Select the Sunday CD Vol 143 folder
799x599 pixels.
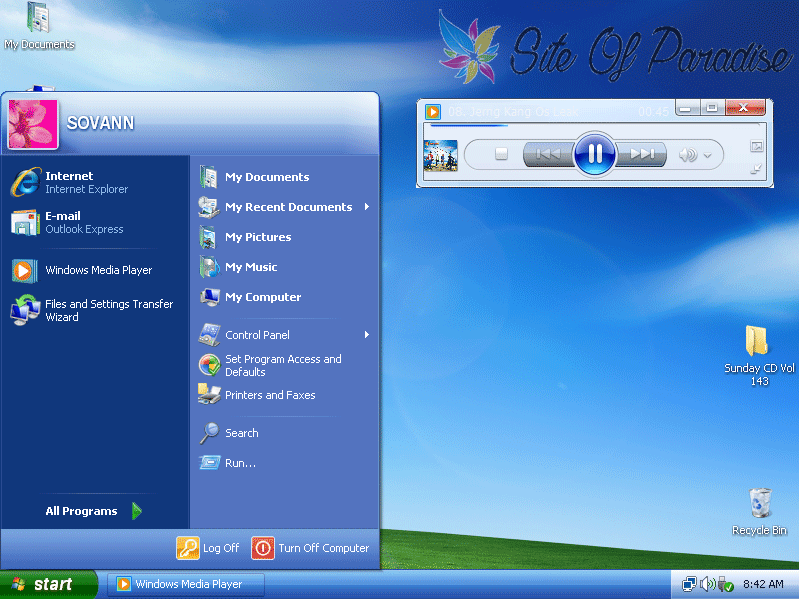(x=759, y=356)
